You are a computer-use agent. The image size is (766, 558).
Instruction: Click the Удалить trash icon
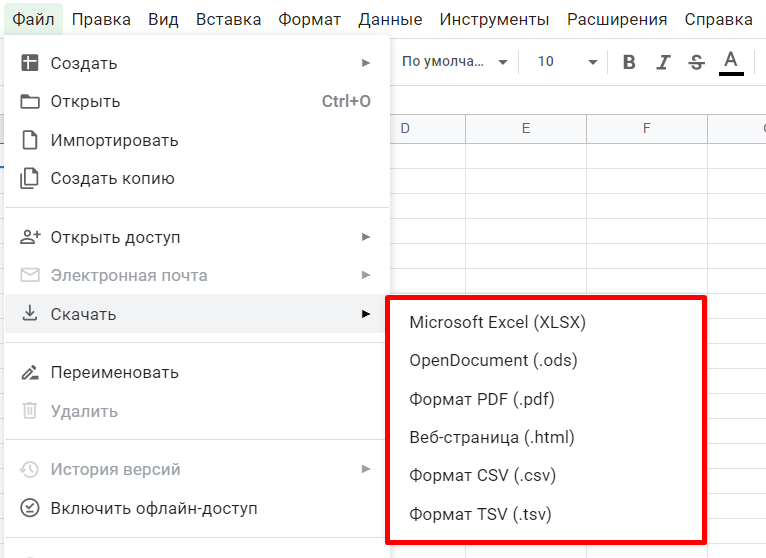[30, 410]
